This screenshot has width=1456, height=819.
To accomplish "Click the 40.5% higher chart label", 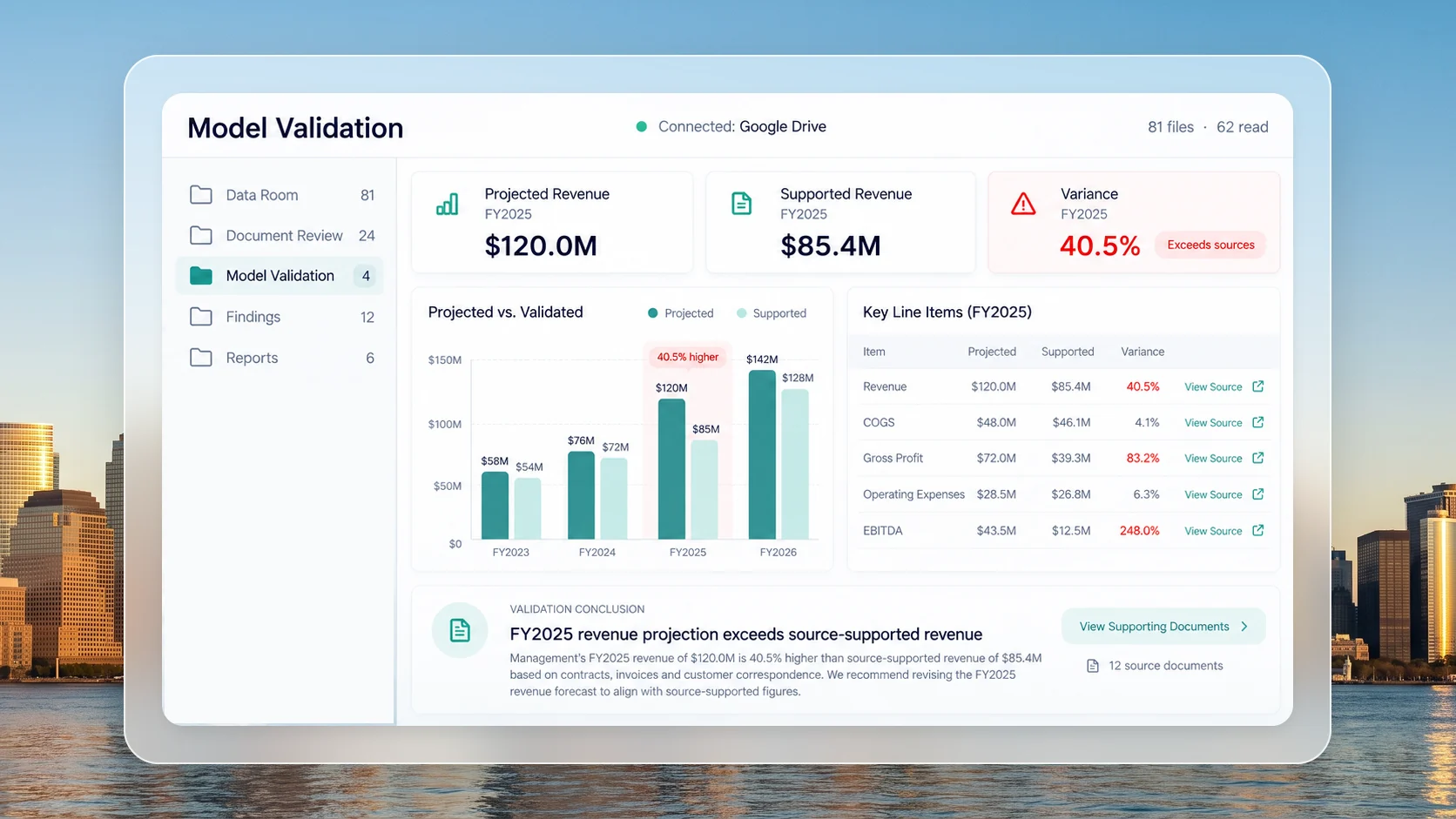I will pos(687,357).
